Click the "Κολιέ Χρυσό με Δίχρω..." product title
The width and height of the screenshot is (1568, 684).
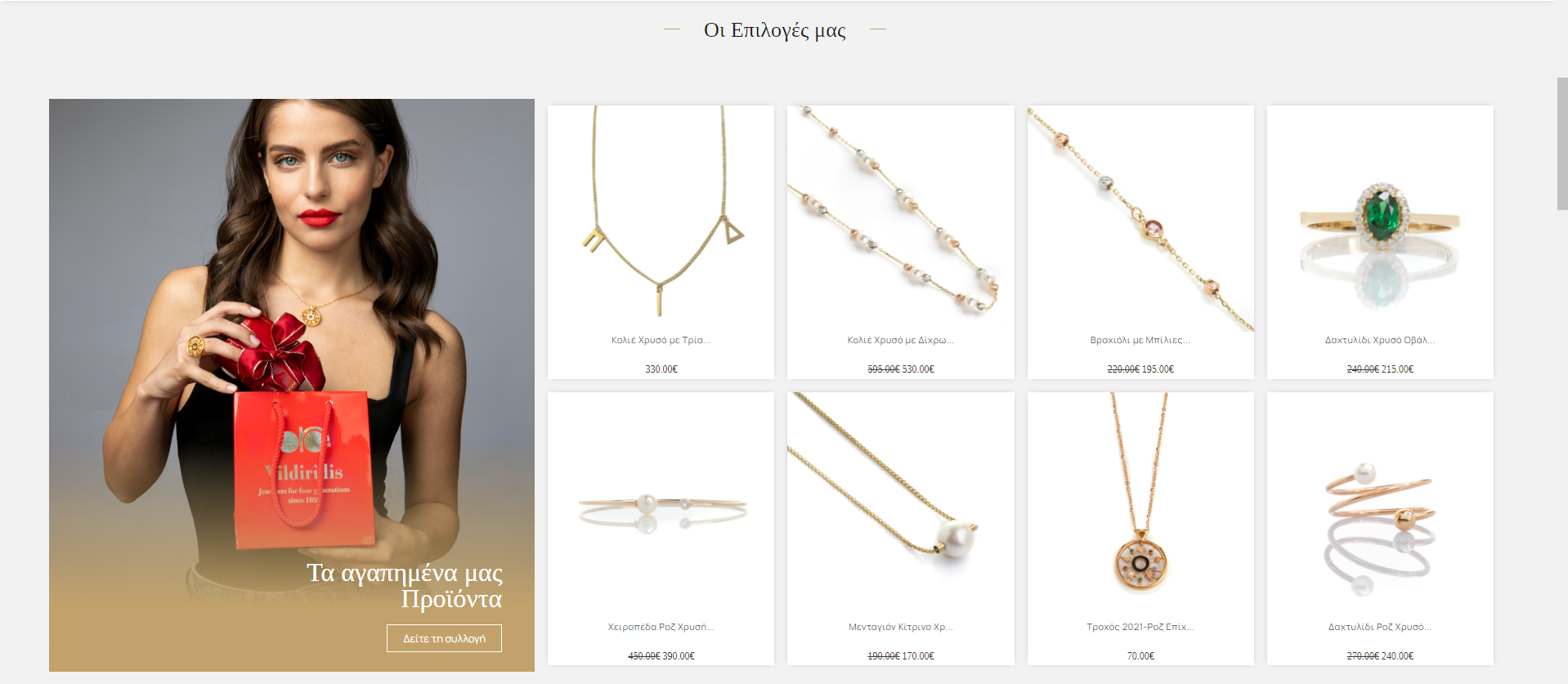(x=900, y=340)
